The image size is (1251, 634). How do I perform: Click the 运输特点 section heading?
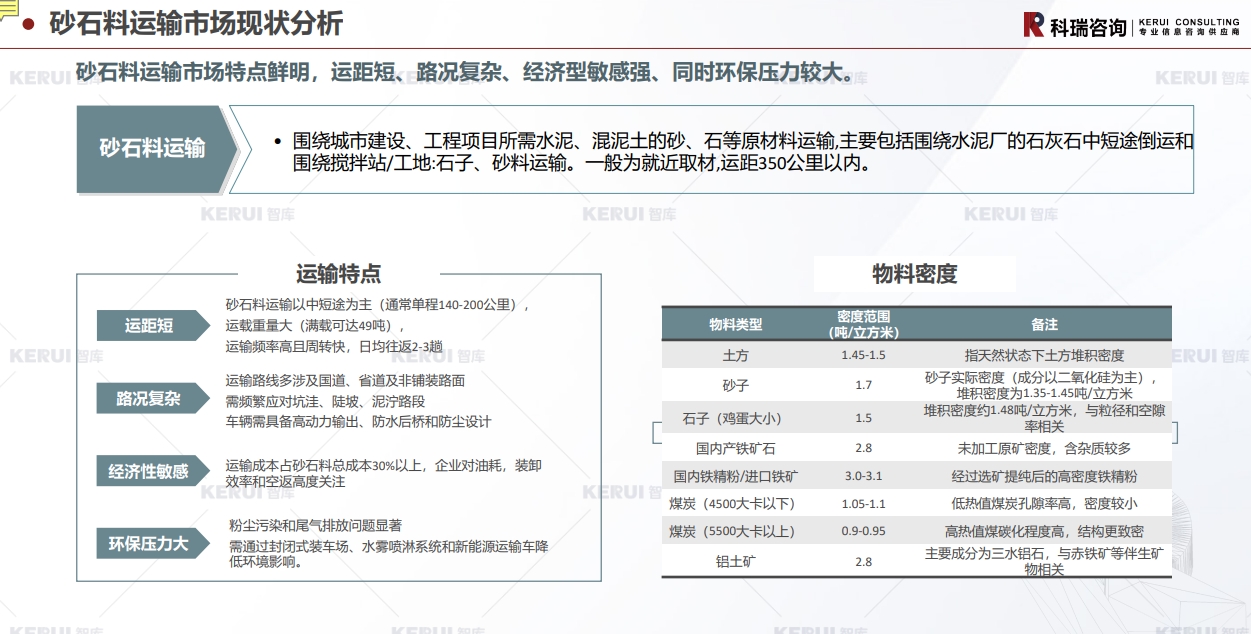click(338, 274)
